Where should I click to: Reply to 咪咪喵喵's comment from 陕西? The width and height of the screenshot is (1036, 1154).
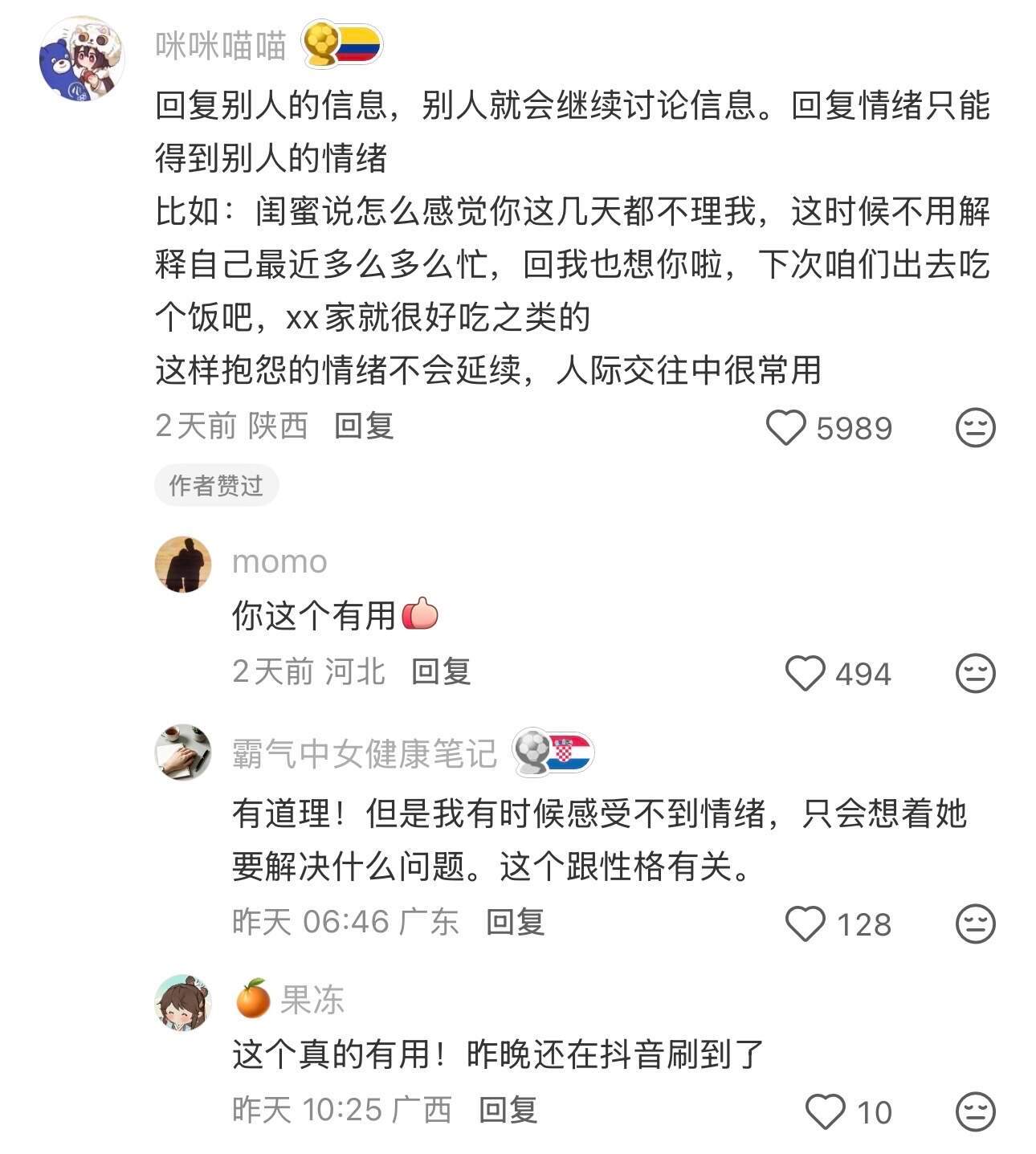tap(364, 426)
